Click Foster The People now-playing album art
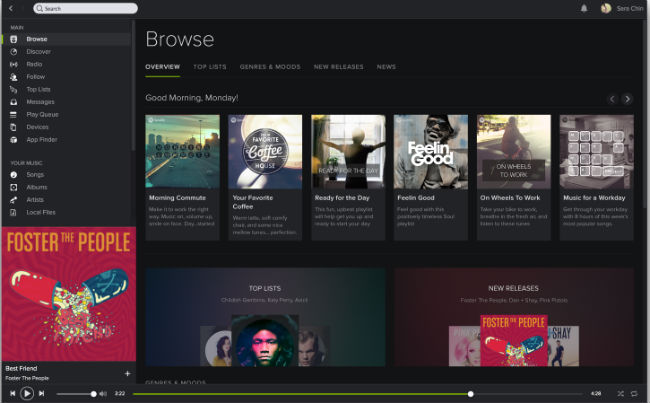650x403 pixels. coord(69,294)
